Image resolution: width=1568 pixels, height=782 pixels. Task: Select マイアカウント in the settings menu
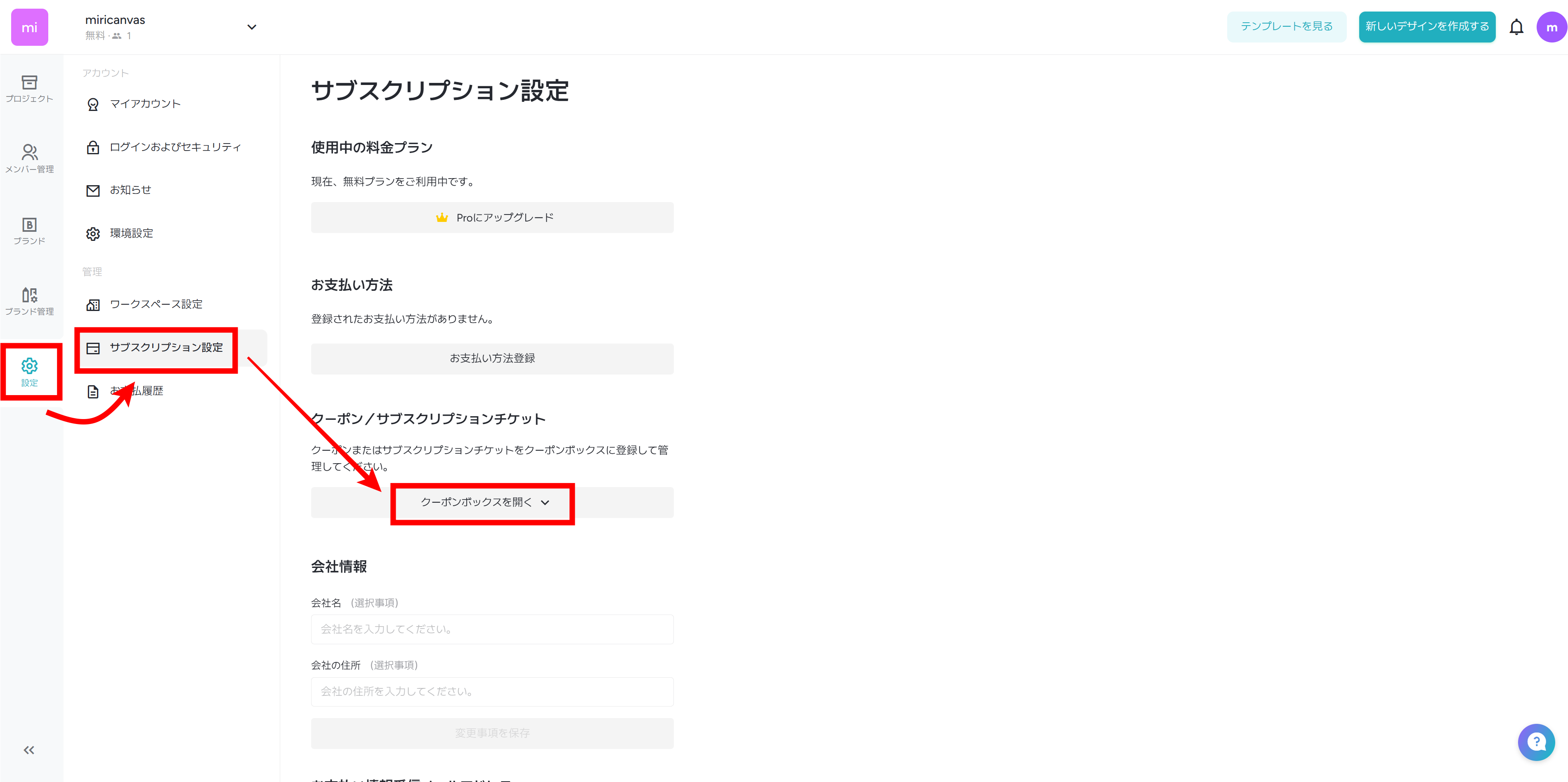(x=145, y=104)
